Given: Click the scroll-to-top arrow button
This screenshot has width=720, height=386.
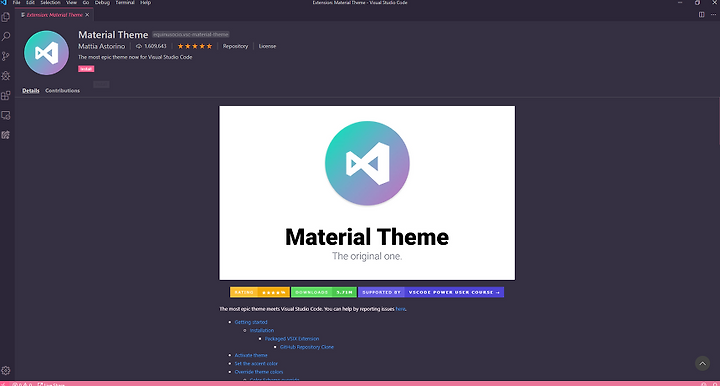Looking at the screenshot, I should (x=702, y=364).
